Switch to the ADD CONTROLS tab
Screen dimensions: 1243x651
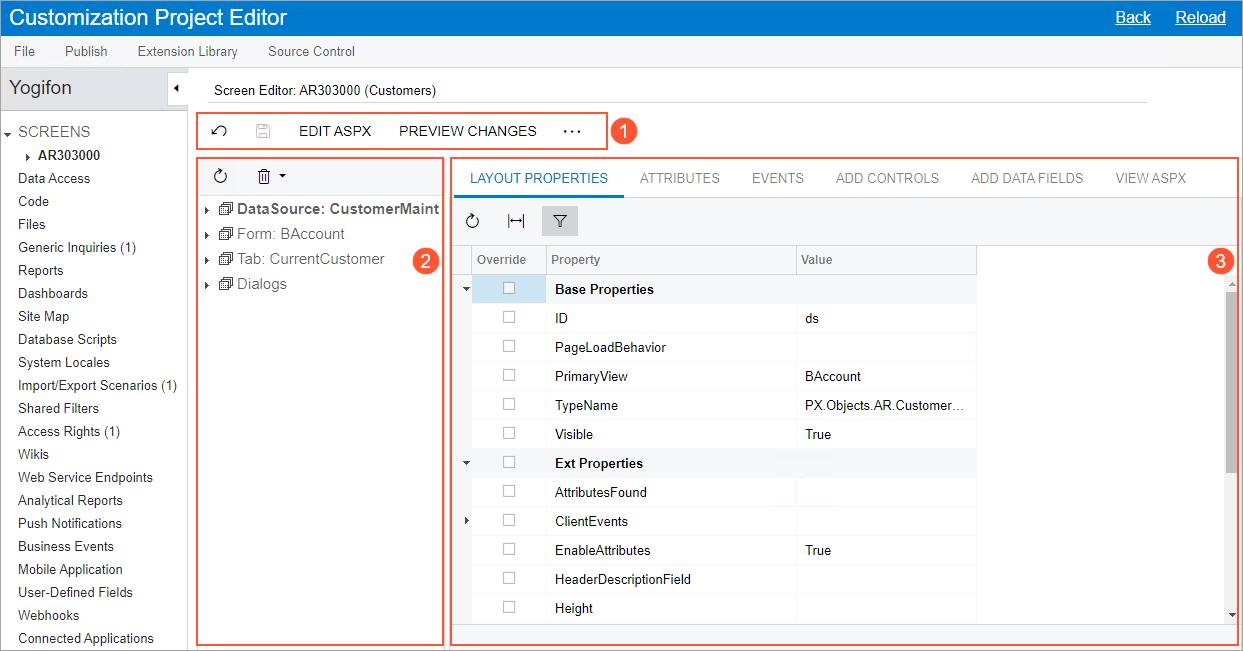(x=887, y=178)
